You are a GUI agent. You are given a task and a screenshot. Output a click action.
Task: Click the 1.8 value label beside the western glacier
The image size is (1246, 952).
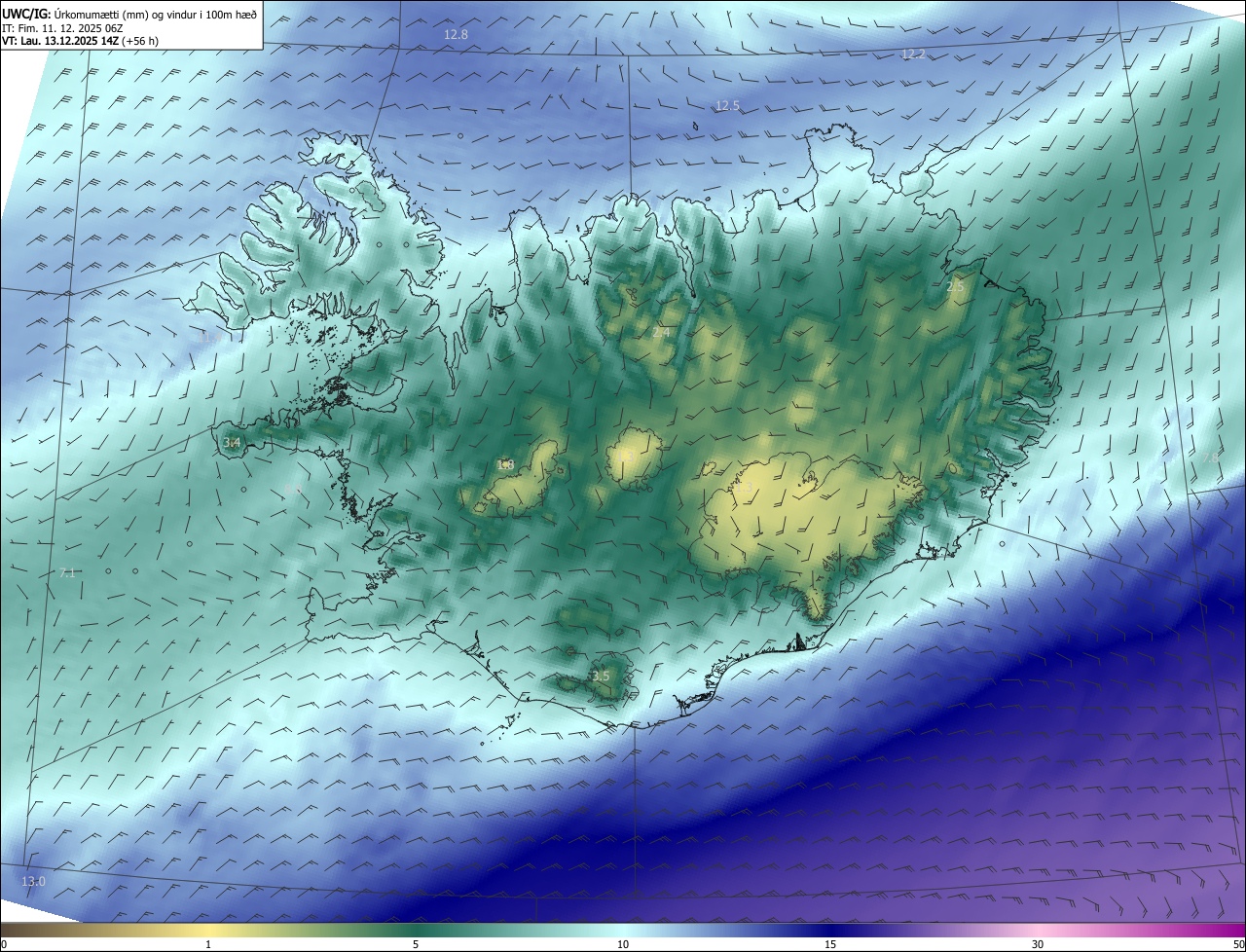(x=505, y=464)
